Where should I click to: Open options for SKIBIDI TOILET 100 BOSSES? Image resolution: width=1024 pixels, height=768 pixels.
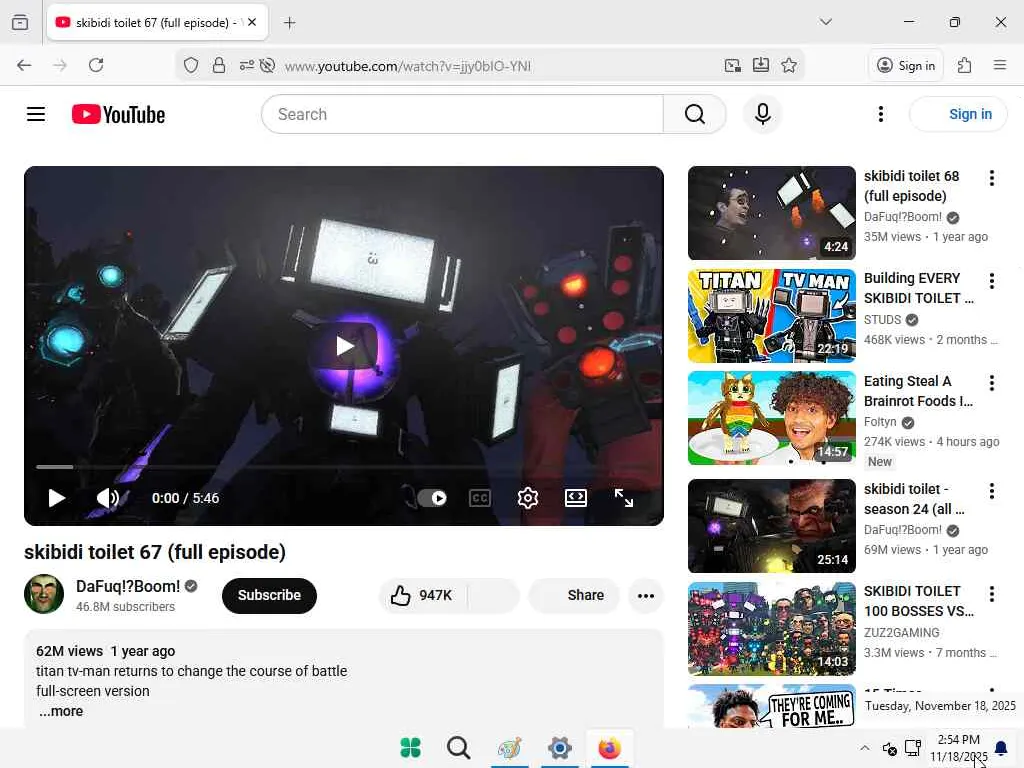point(991,594)
